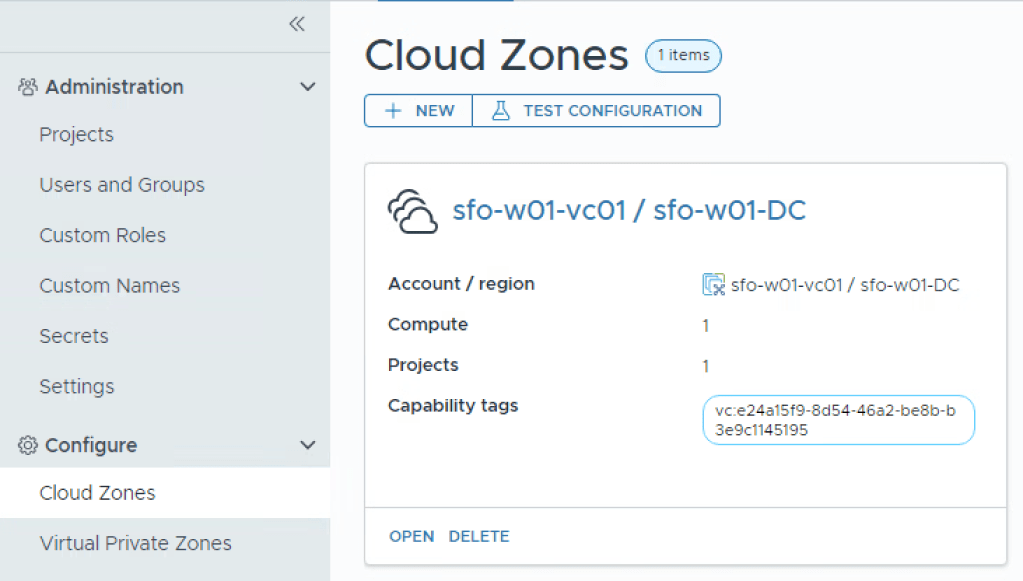Go to Users and Groups

[x=121, y=185]
